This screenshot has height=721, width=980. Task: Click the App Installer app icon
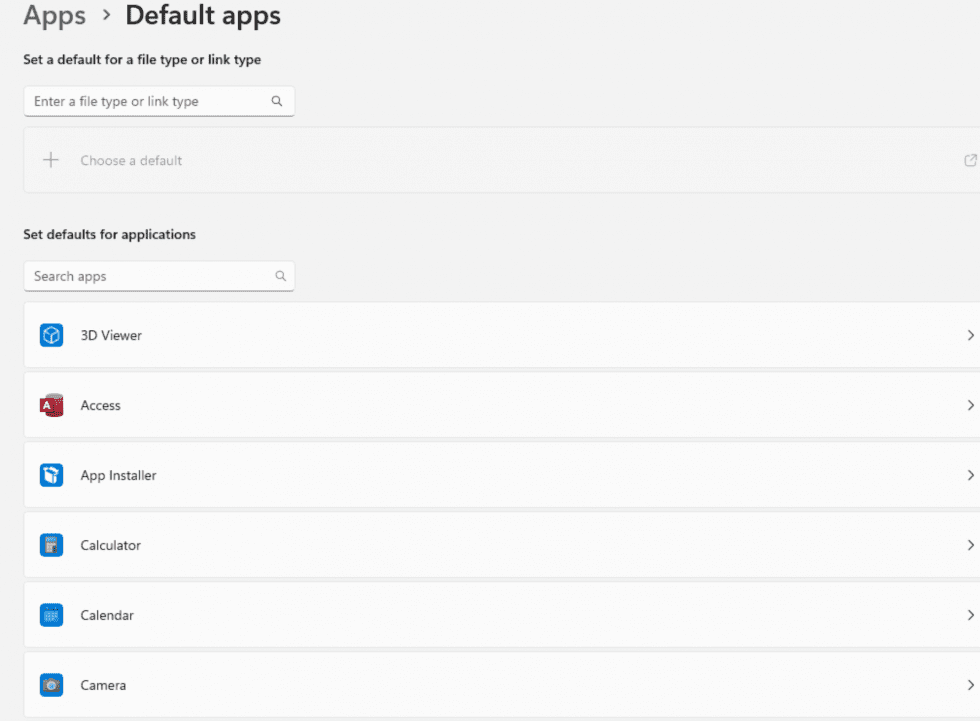click(x=51, y=475)
